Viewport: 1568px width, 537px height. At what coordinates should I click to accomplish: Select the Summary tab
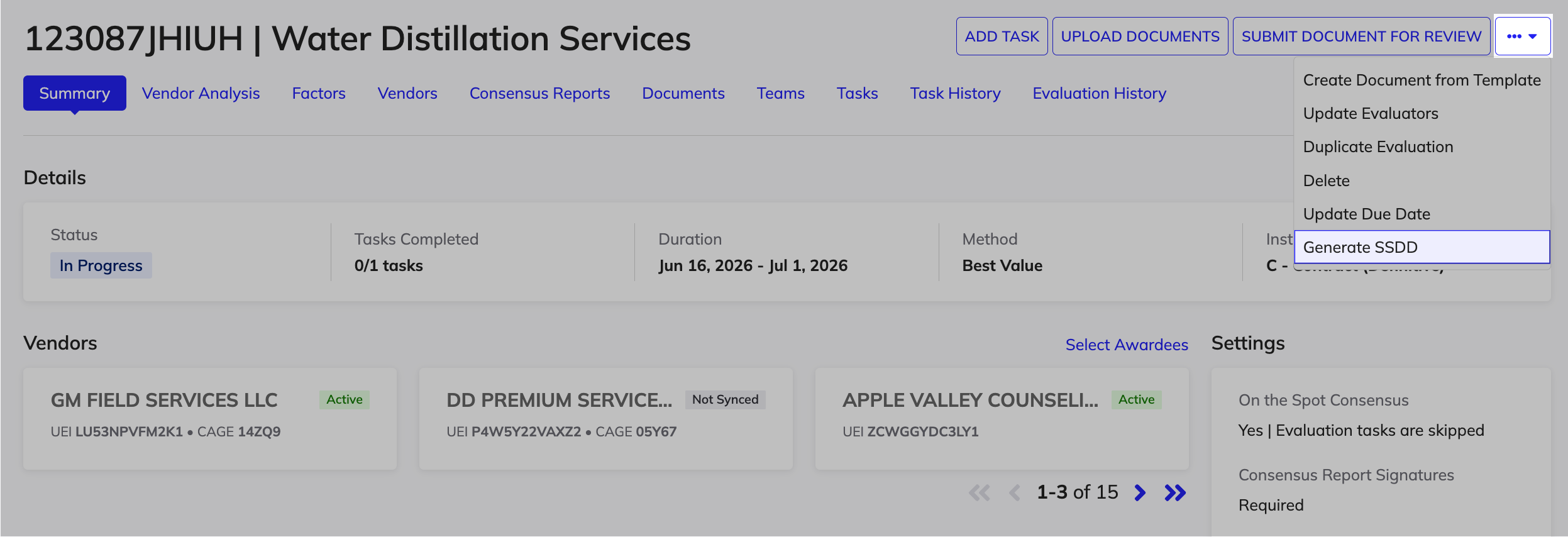coord(75,93)
